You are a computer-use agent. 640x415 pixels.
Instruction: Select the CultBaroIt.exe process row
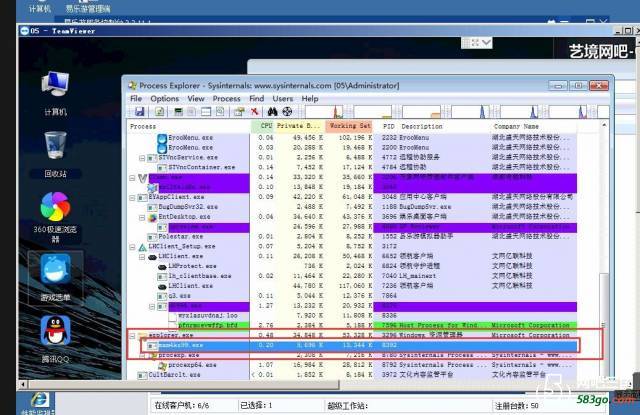352,375
